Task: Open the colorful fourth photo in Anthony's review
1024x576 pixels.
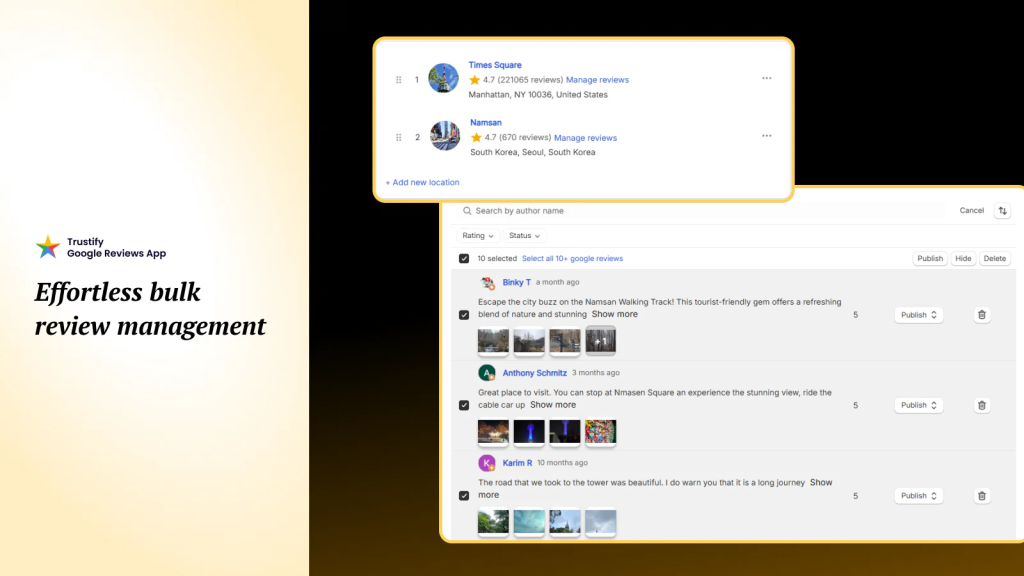Action: click(x=600, y=432)
